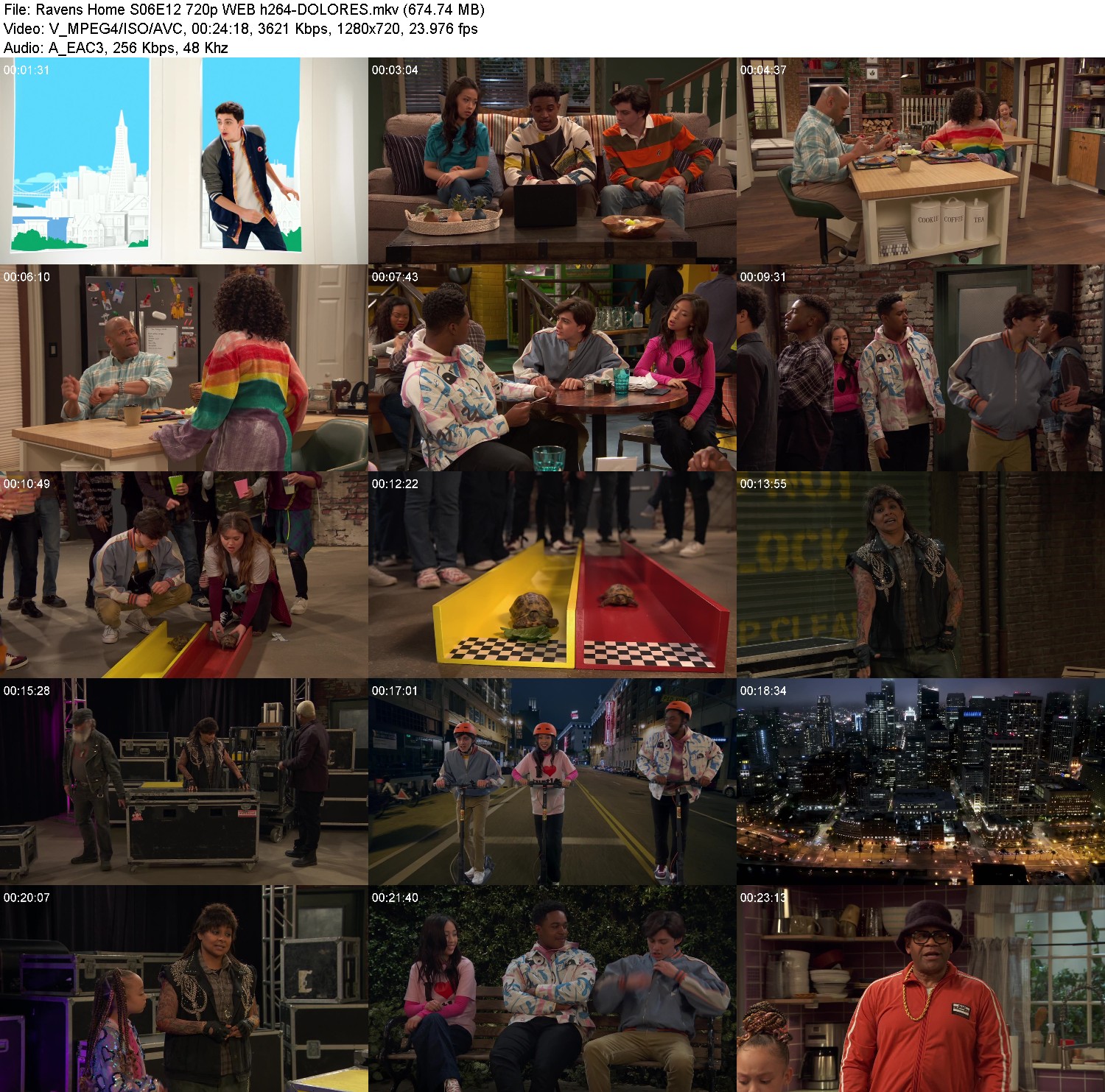Click the scooter scene thumbnail at 00:17:01
1105x1092 pixels.
coord(552,782)
